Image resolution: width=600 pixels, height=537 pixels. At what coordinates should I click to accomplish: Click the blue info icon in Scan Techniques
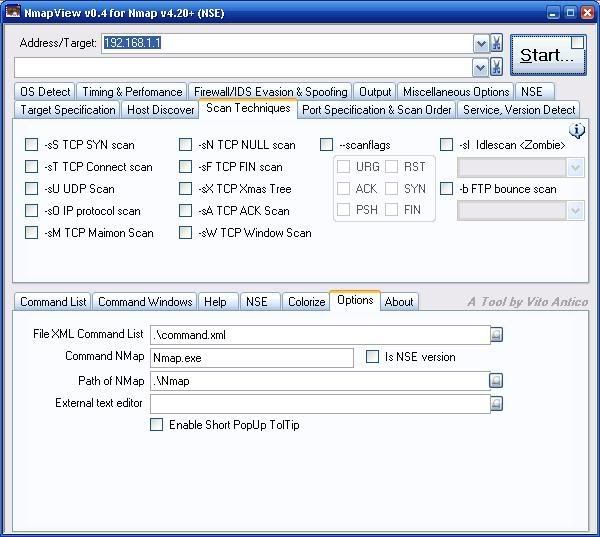577,132
